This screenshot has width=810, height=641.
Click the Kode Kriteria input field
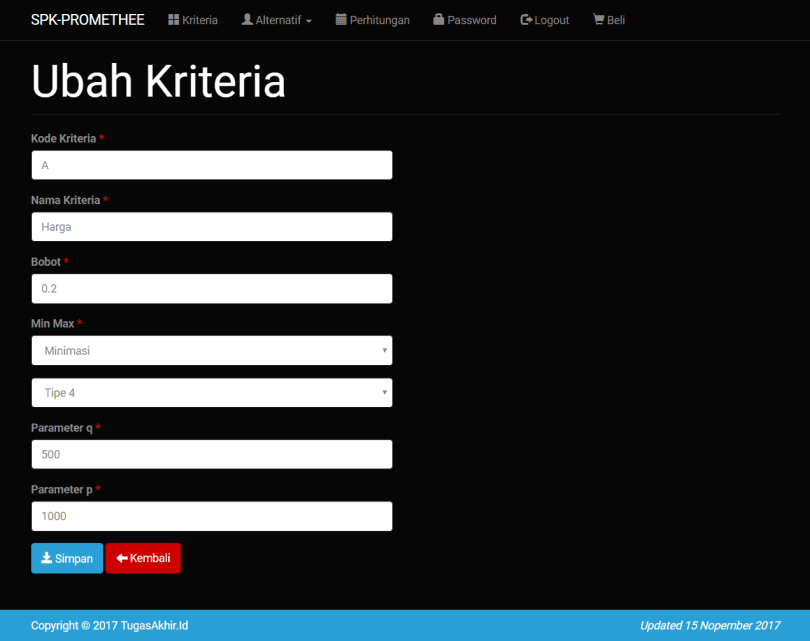point(211,164)
